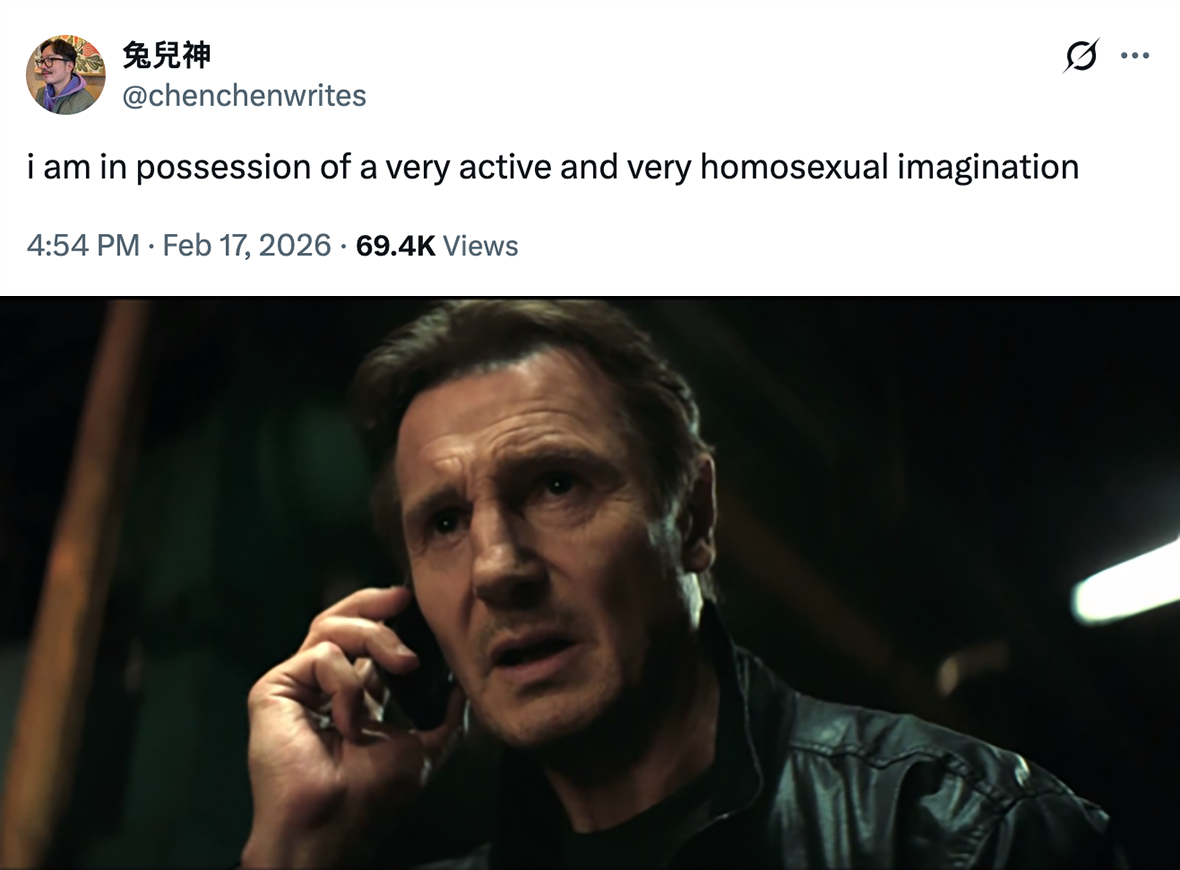The width and height of the screenshot is (1180, 870).
Task: Click the 69.4K view count number
Action: (396, 245)
